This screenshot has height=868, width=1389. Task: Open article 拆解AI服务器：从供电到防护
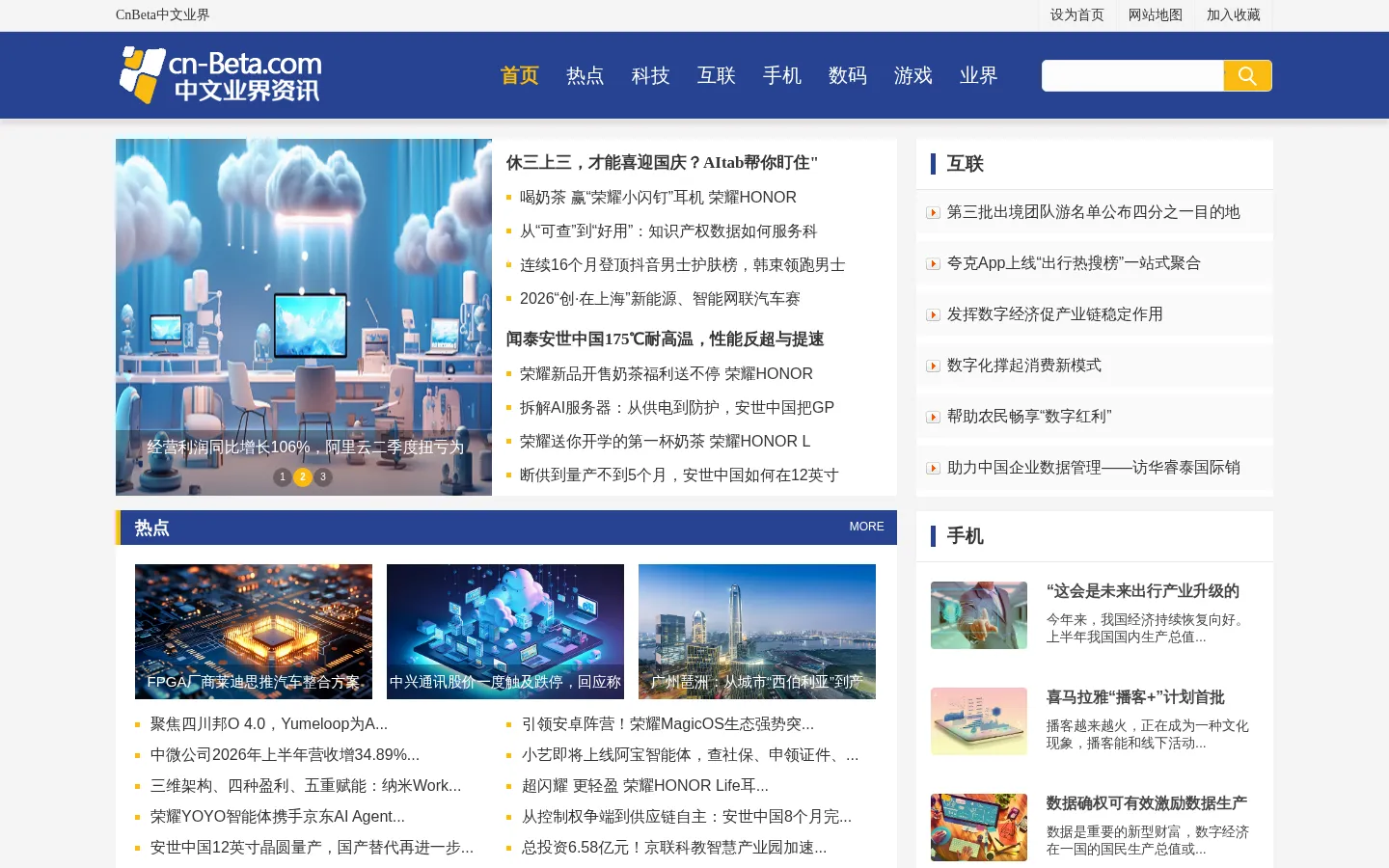click(x=677, y=408)
